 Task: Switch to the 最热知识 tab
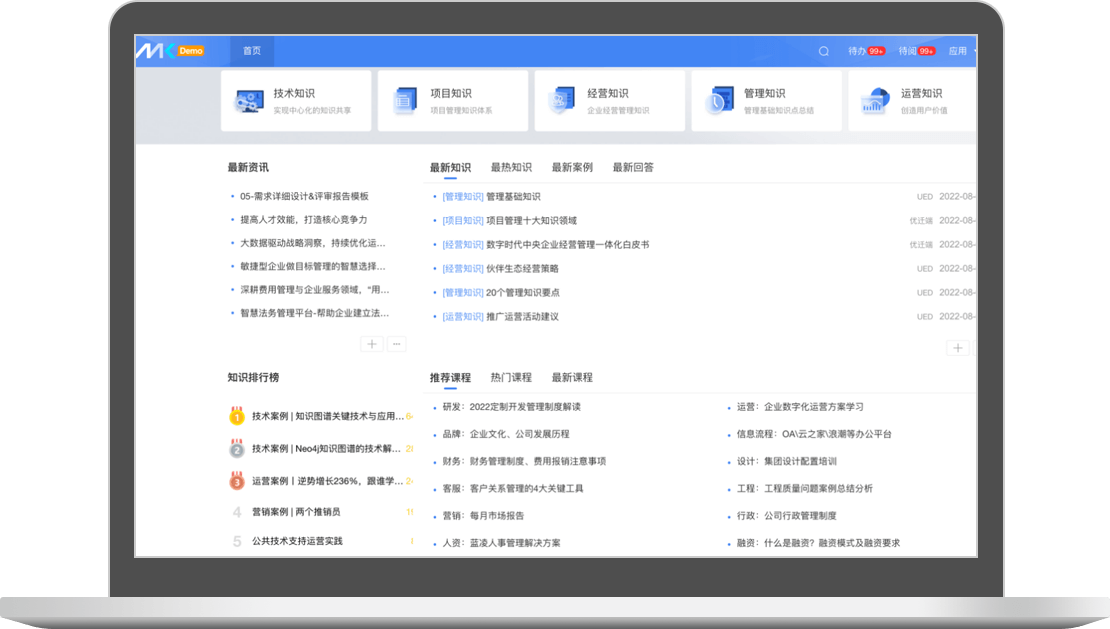point(511,168)
